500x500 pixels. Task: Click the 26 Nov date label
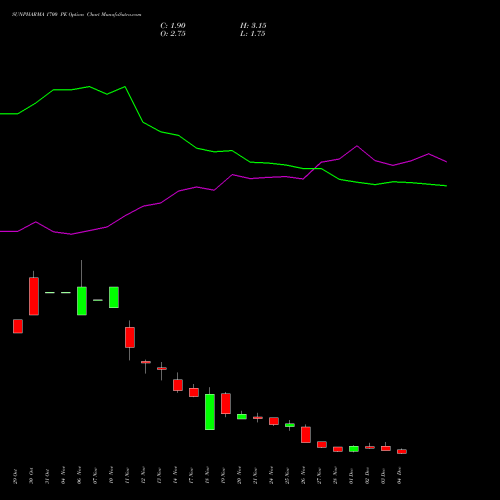coord(303,476)
